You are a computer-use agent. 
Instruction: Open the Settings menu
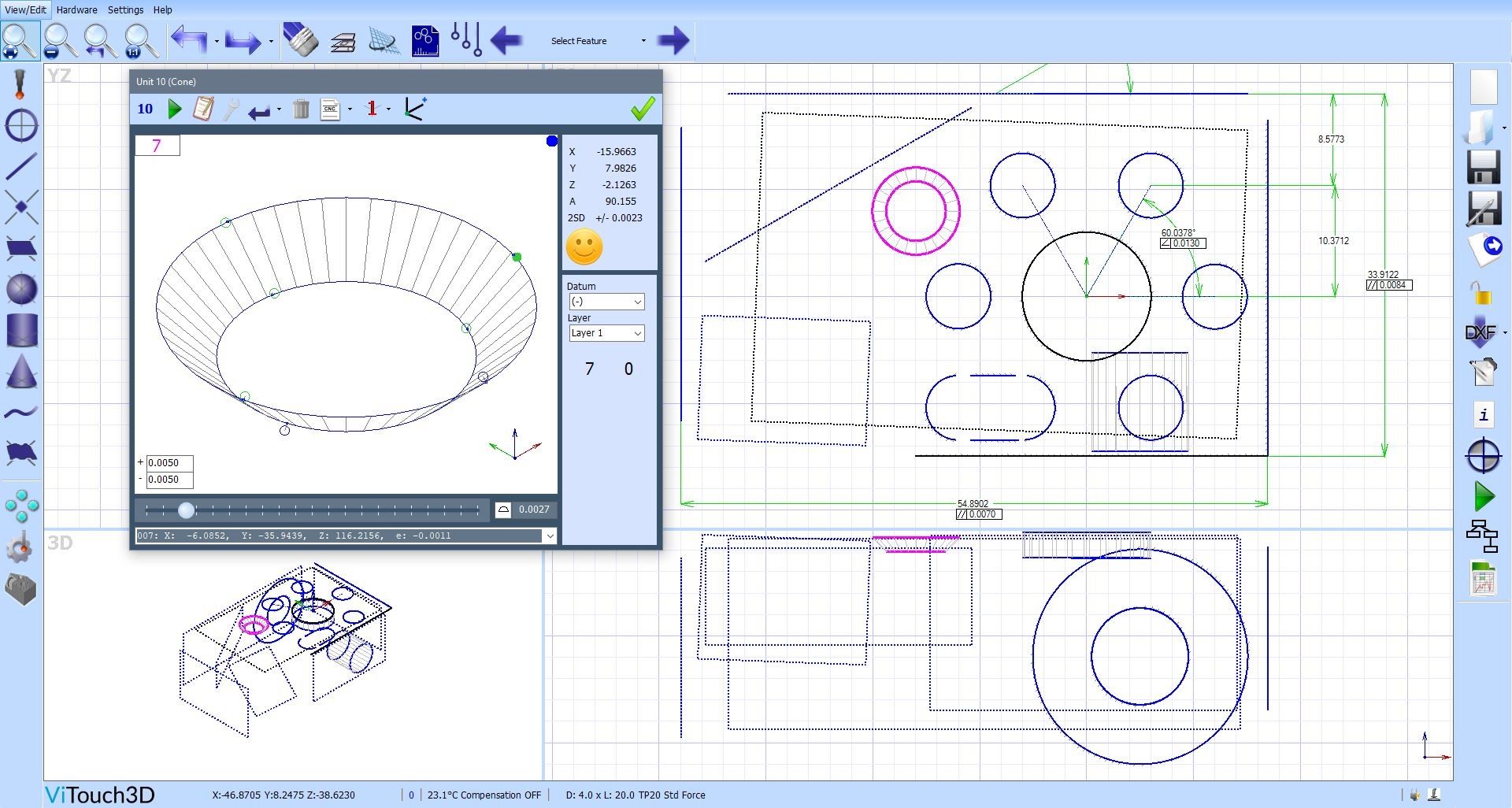[125, 9]
